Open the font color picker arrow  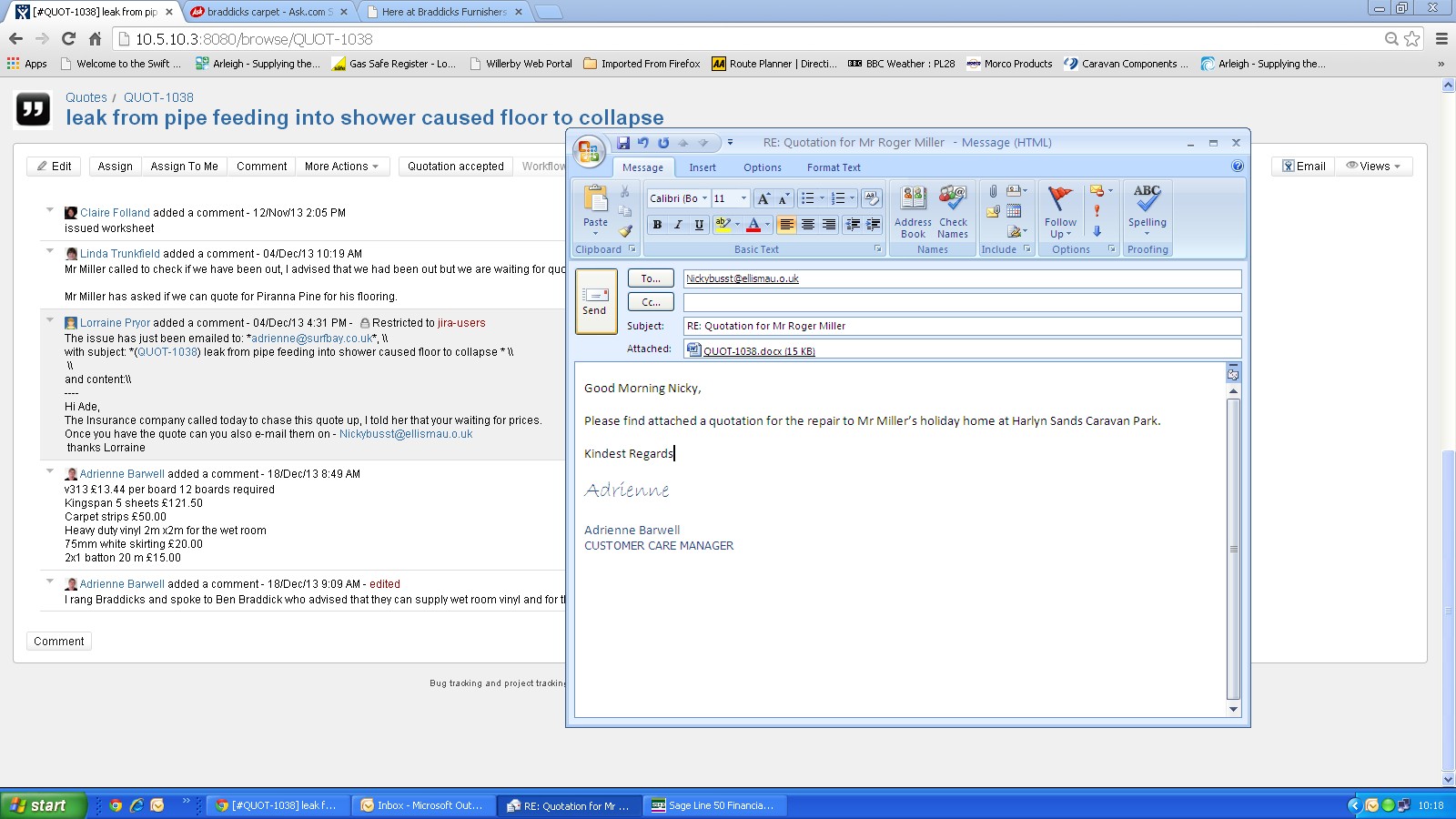(x=767, y=225)
